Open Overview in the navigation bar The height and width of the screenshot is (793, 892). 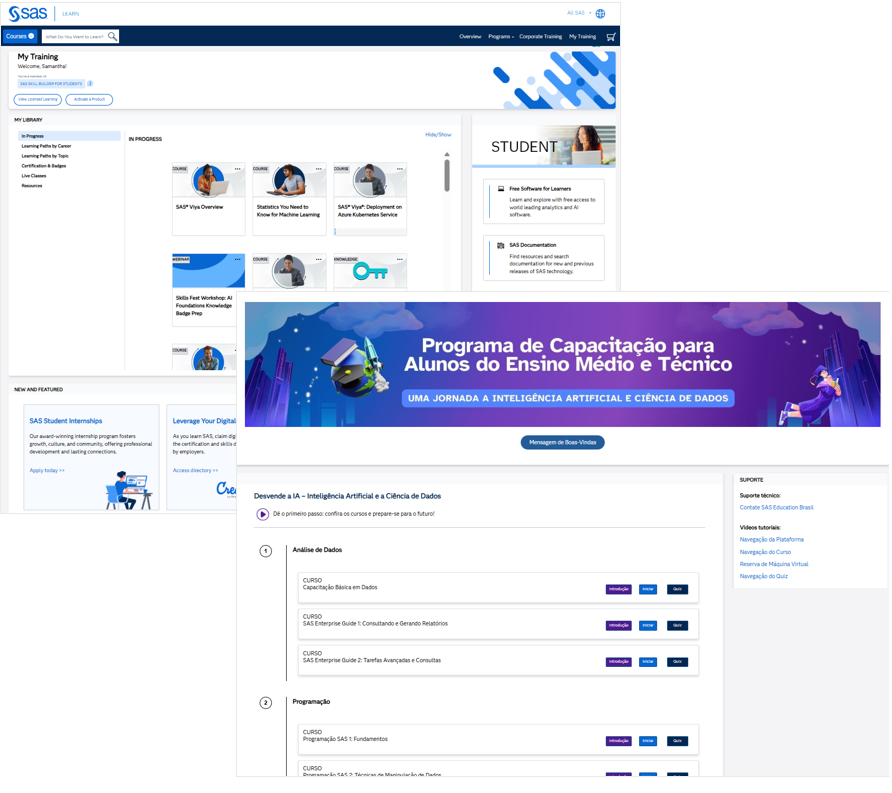click(x=470, y=37)
